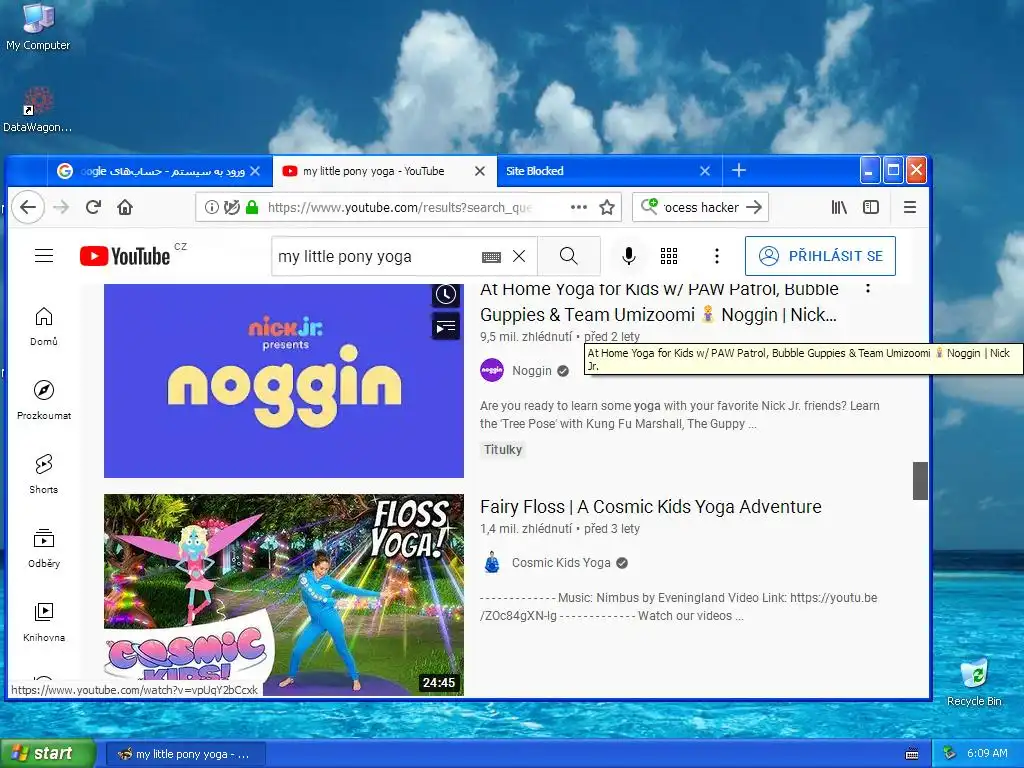Viewport: 1024px width, 768px height.
Task: Toggle the Firefox sidebar icon
Action: pos(871,208)
